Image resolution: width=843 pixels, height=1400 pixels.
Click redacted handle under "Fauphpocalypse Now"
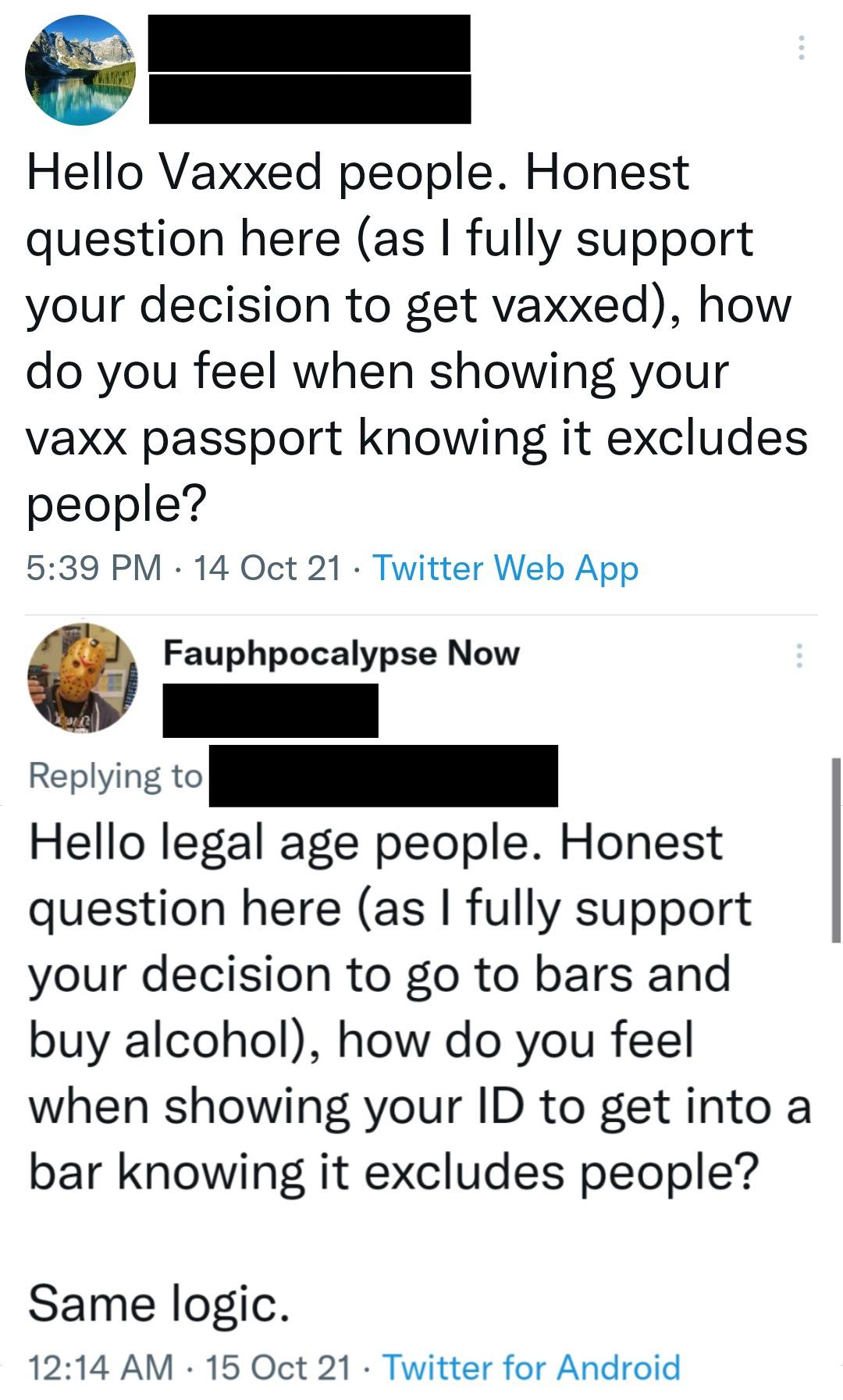tap(270, 710)
